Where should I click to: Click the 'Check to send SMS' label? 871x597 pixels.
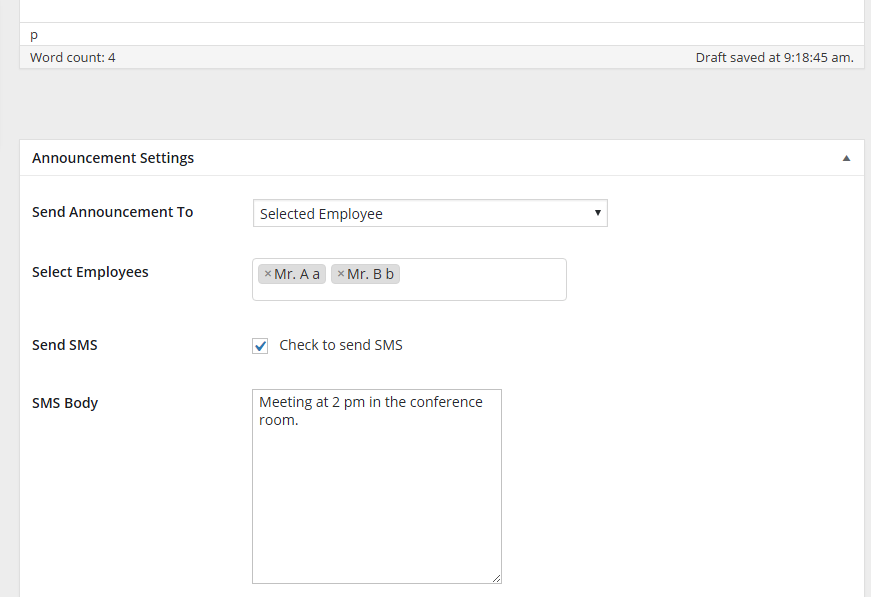click(x=341, y=345)
